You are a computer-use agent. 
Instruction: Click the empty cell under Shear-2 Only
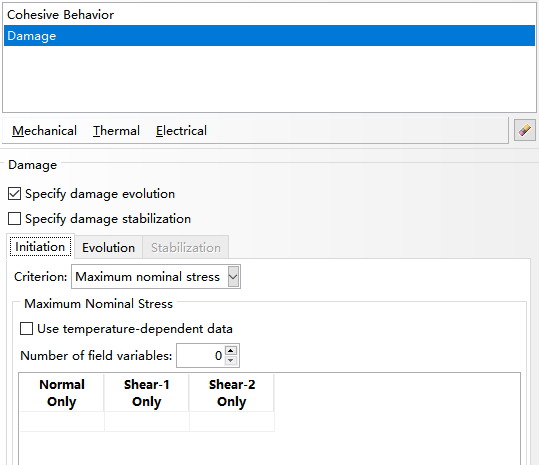point(232,421)
